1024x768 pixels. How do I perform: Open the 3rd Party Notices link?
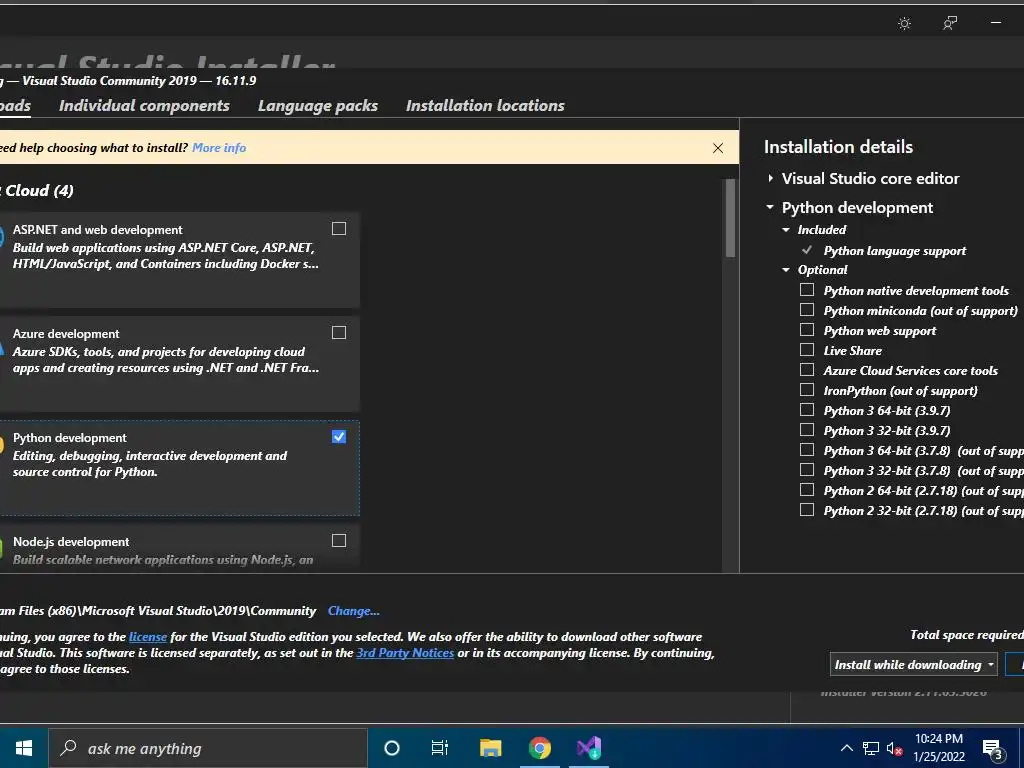(405, 652)
